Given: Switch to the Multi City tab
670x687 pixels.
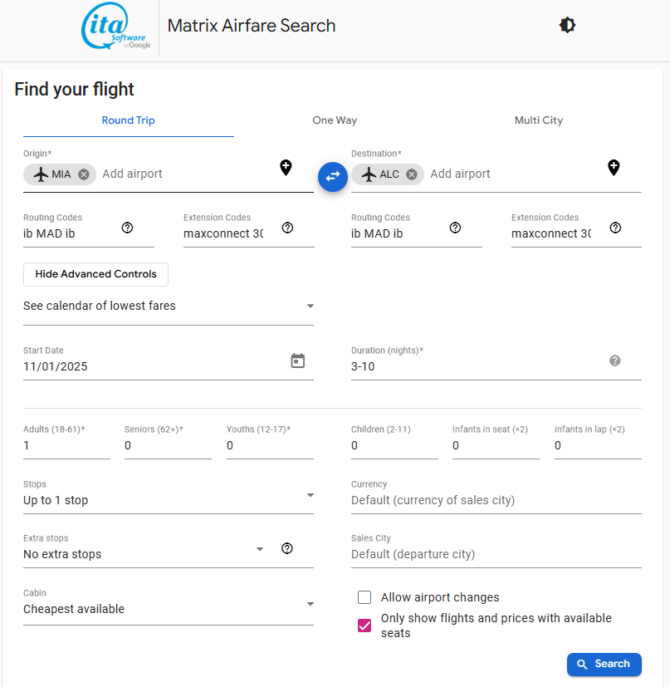Looking at the screenshot, I should click(x=539, y=120).
